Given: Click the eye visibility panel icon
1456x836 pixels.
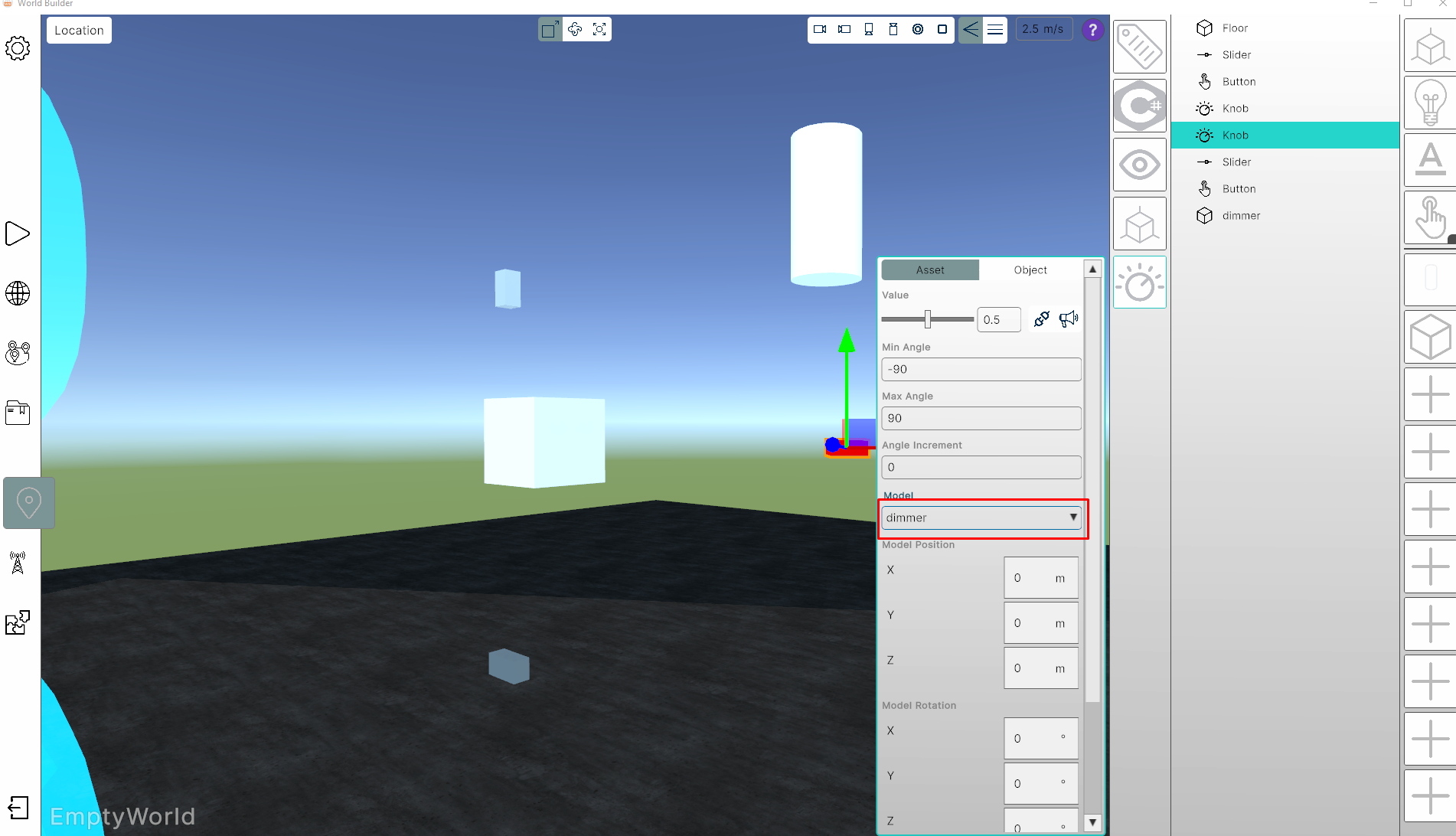Looking at the screenshot, I should [x=1139, y=165].
